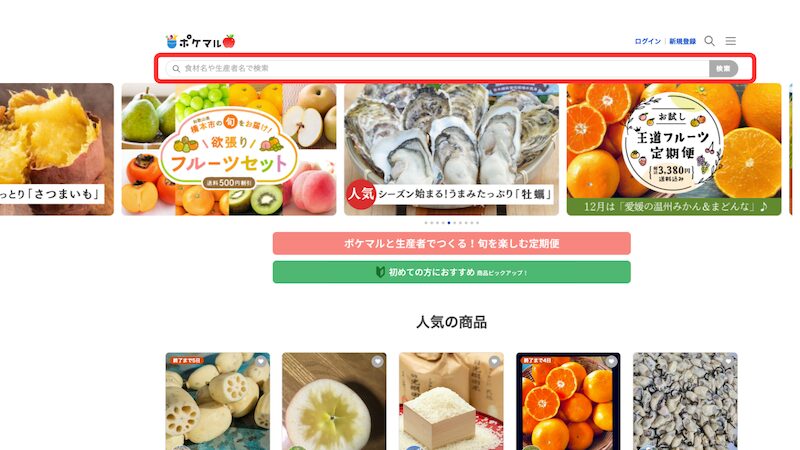800x450 pixels.
Task: Open the 初めての方におすすめ green button
Action: (x=452, y=272)
